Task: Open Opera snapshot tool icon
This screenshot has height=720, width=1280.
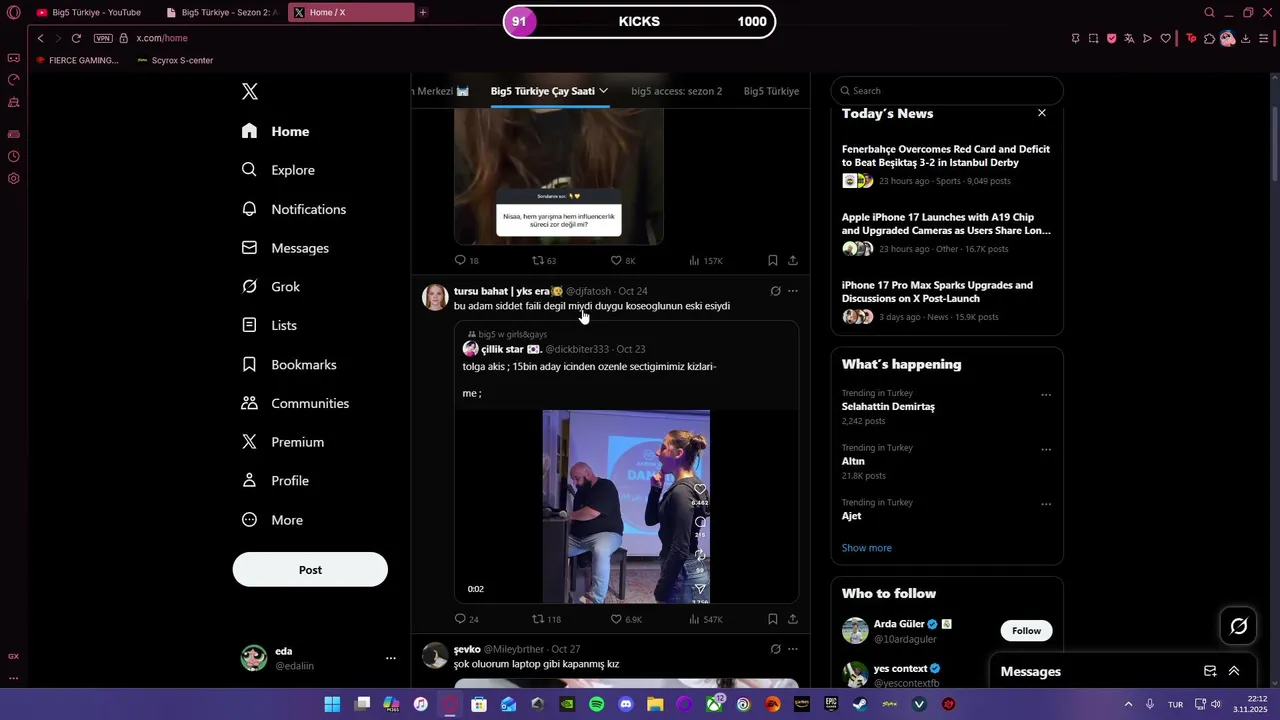Action: pyautogui.click(x=1093, y=38)
